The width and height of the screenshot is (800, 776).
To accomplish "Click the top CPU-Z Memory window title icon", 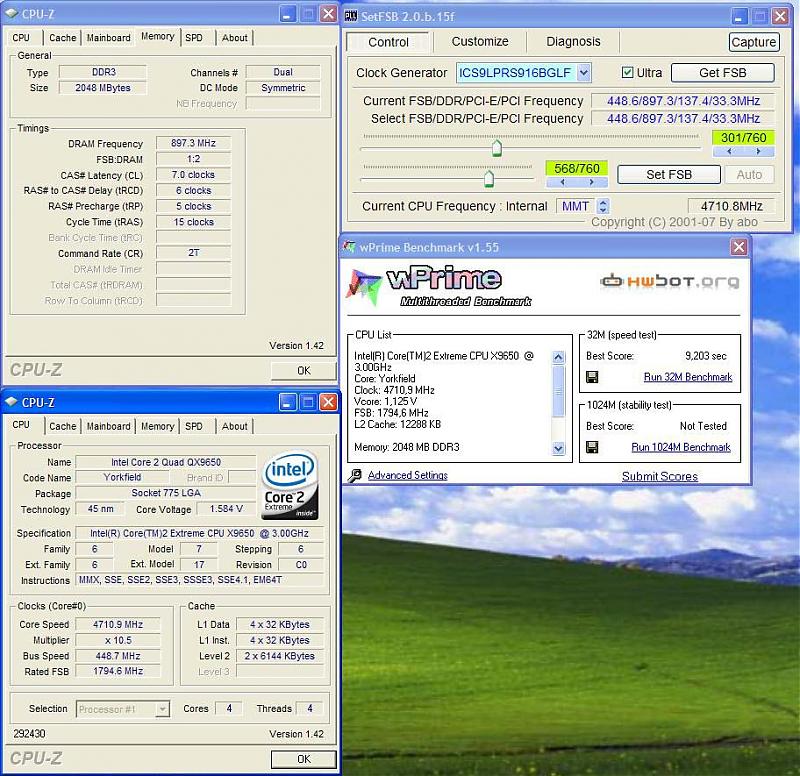I will click(11, 14).
